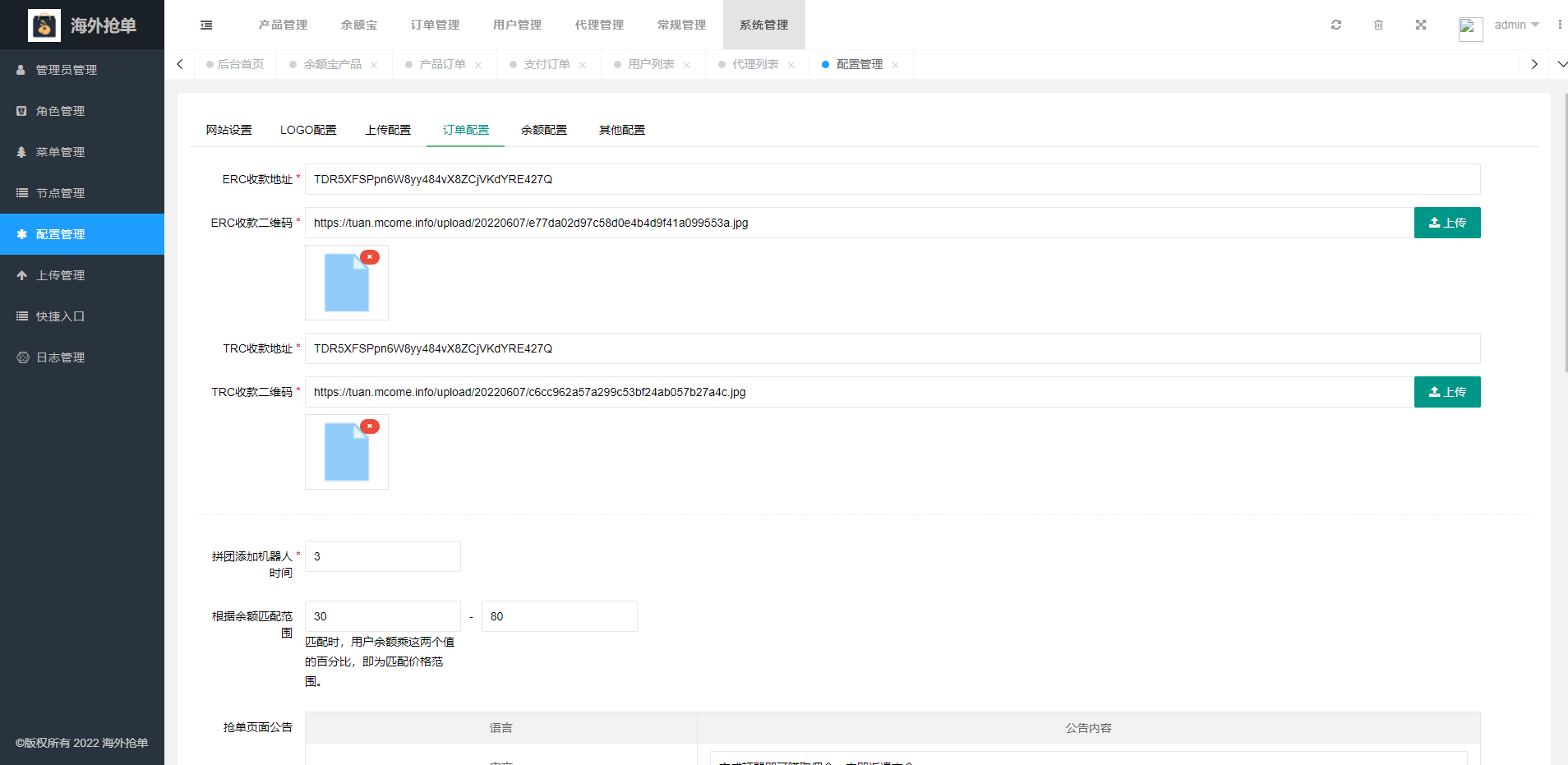Clear tabs using the trash icon

1379,25
